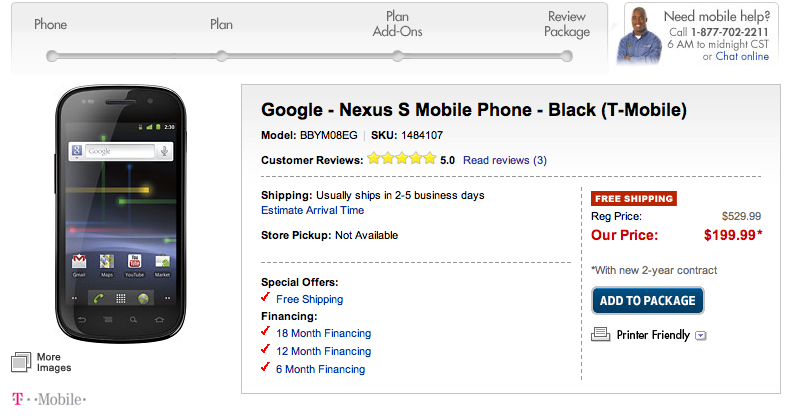Click the five-star customer rating
Viewport: 787px width, 419px height.
point(401,159)
